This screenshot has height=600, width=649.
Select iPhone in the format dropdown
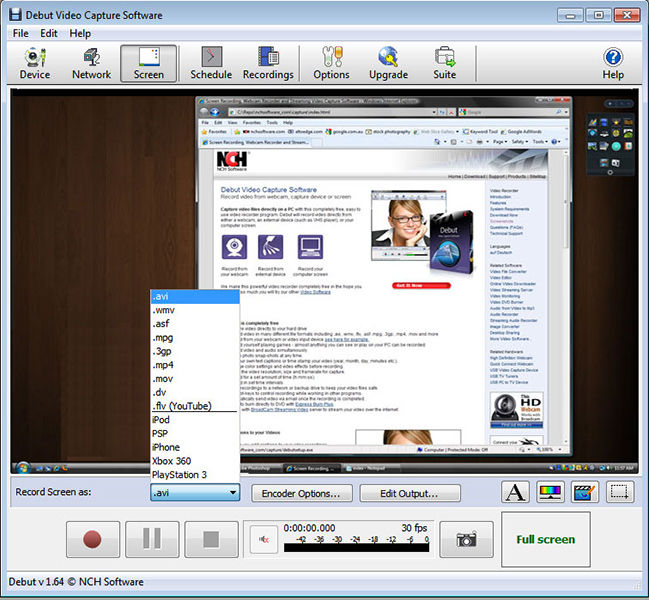(166, 447)
